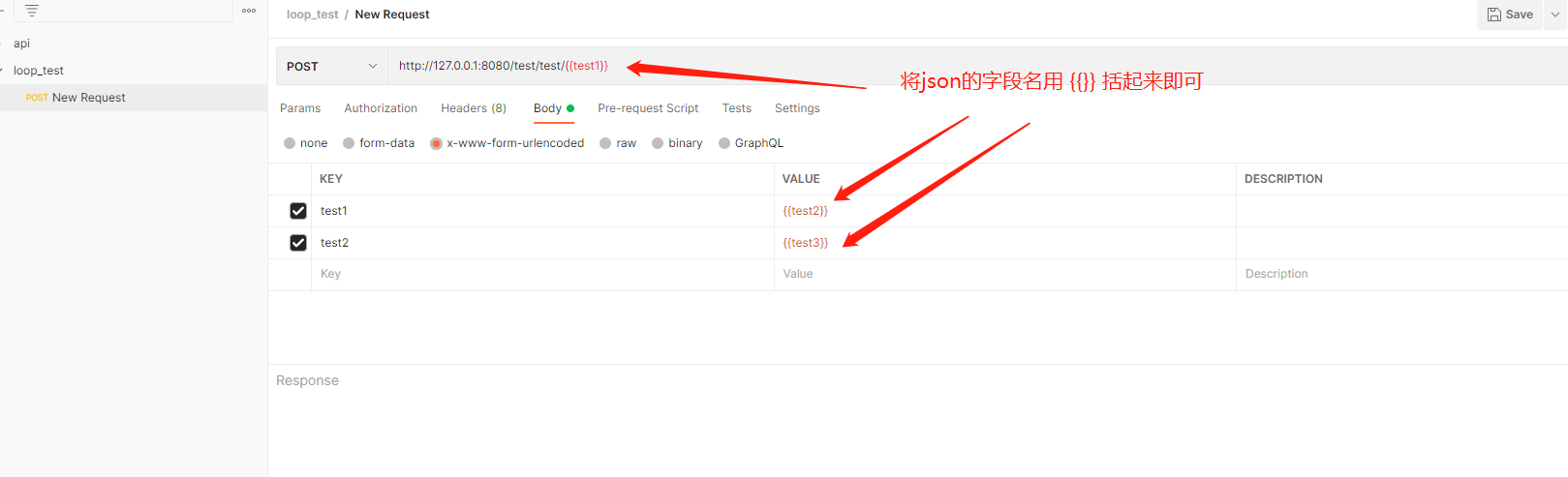Click the test2 key cell

542,243
